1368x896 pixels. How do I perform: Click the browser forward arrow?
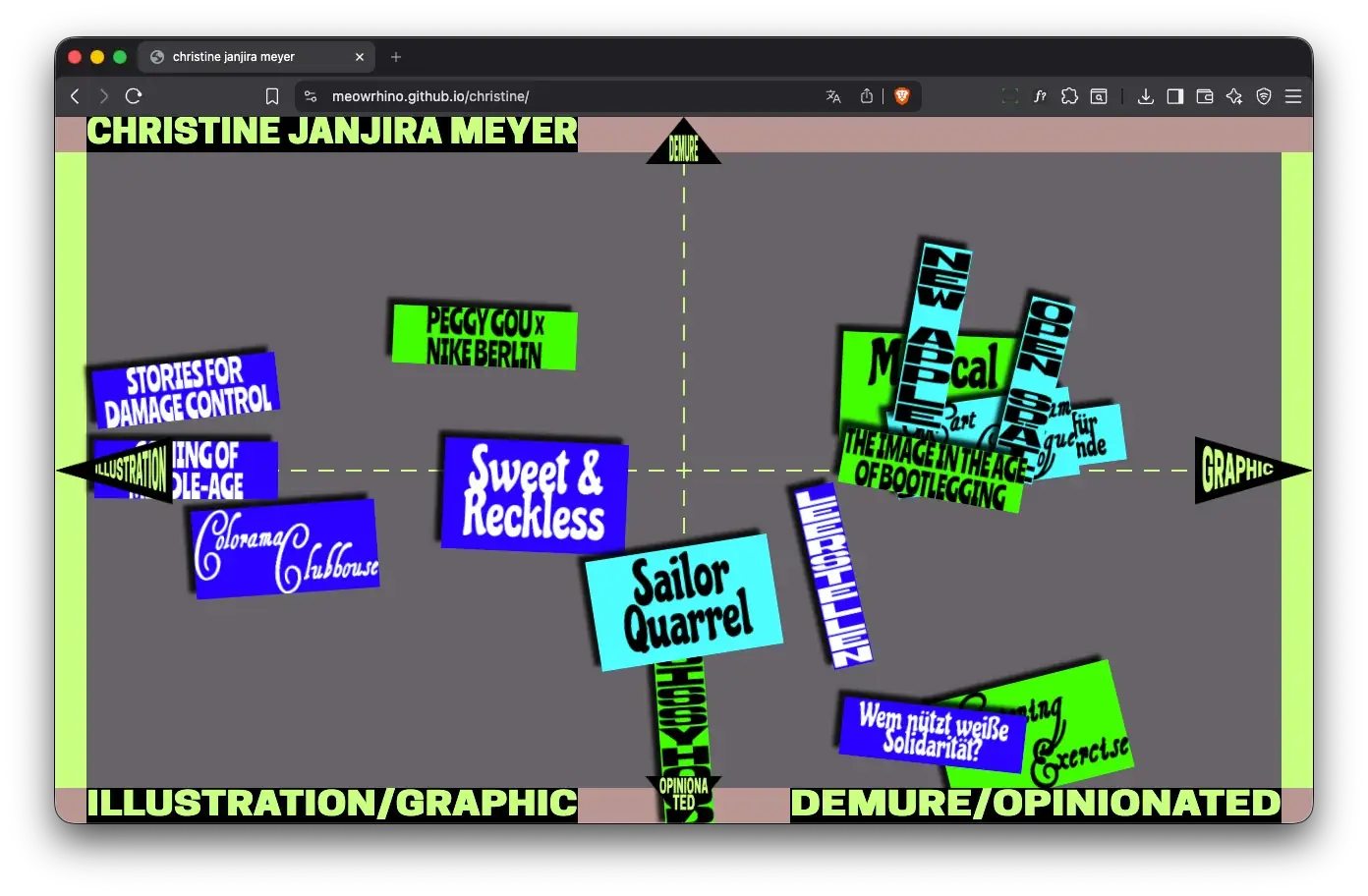104,96
